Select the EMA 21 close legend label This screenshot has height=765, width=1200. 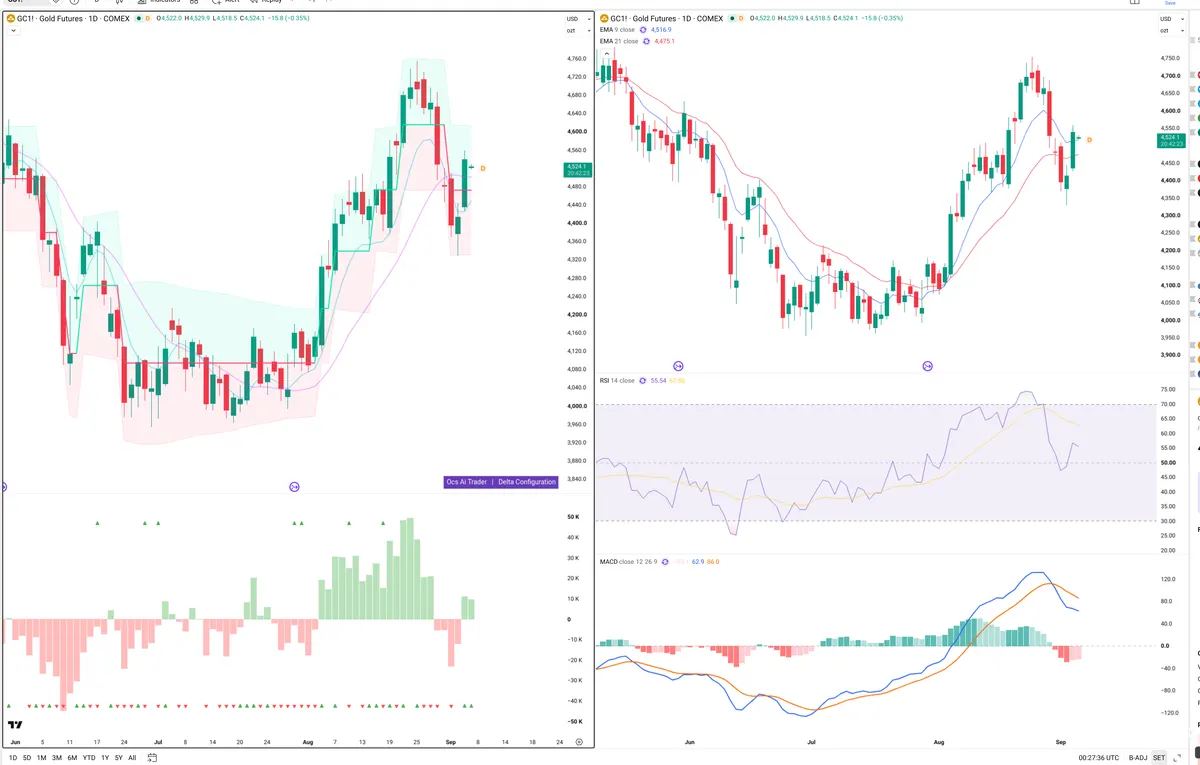click(x=619, y=41)
